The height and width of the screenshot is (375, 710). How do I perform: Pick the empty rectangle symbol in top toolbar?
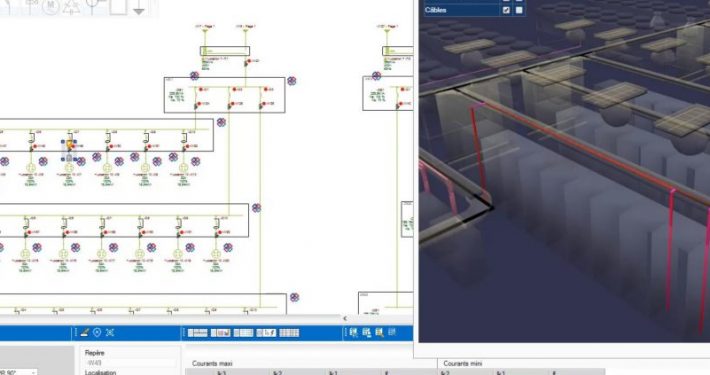pyautogui.click(x=118, y=7)
